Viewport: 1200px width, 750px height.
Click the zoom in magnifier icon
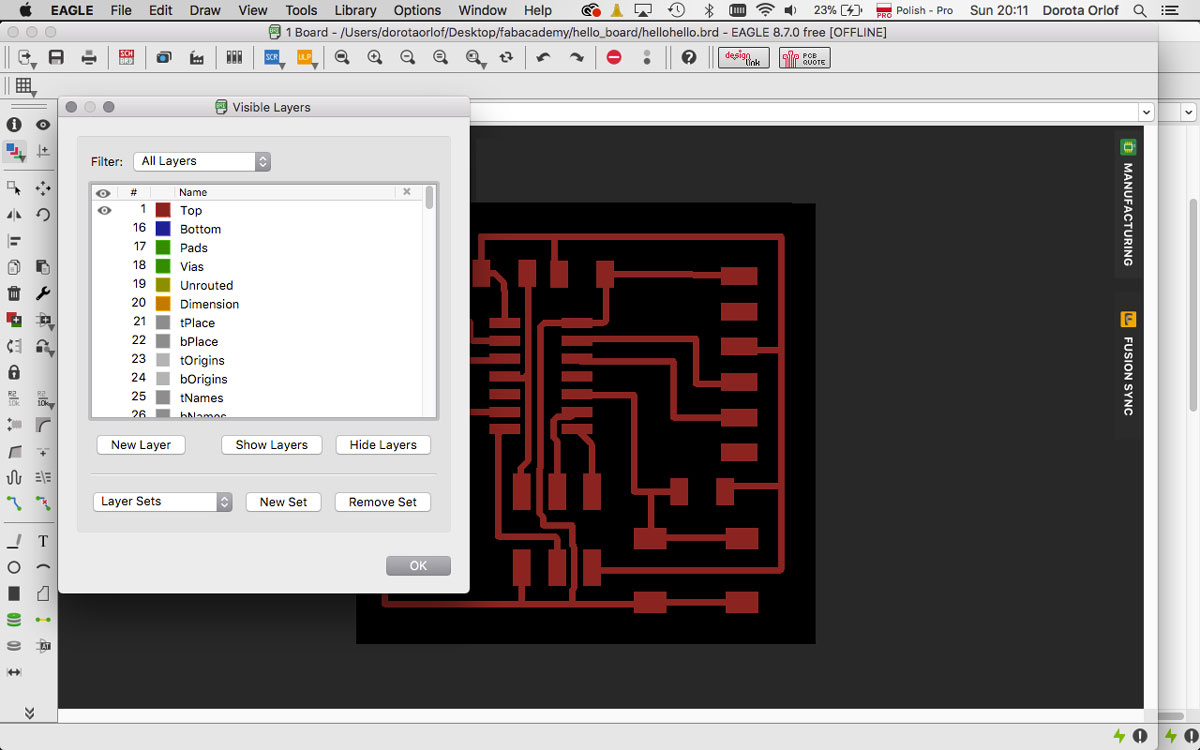pyautogui.click(x=375, y=58)
